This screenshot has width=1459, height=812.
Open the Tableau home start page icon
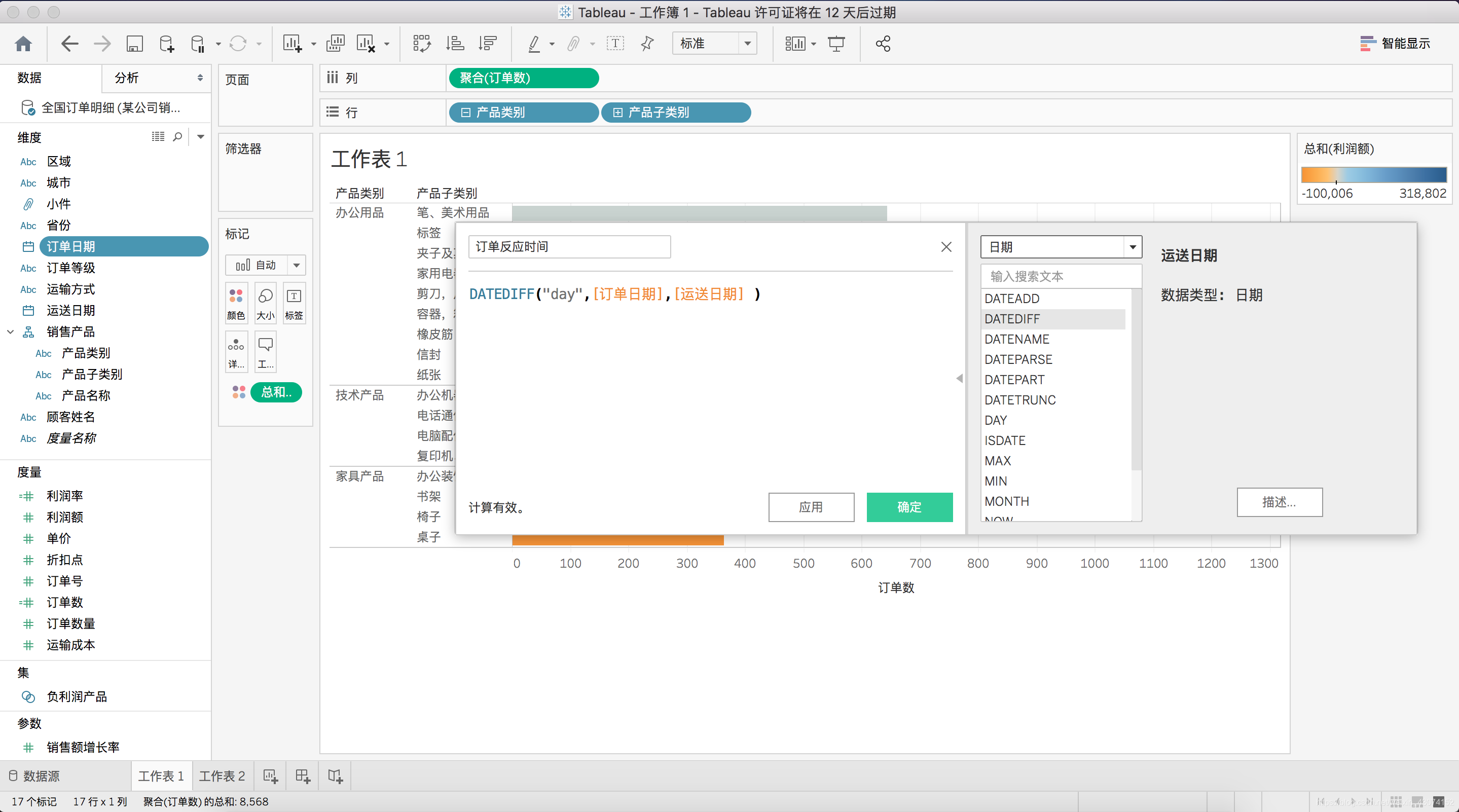[23, 44]
